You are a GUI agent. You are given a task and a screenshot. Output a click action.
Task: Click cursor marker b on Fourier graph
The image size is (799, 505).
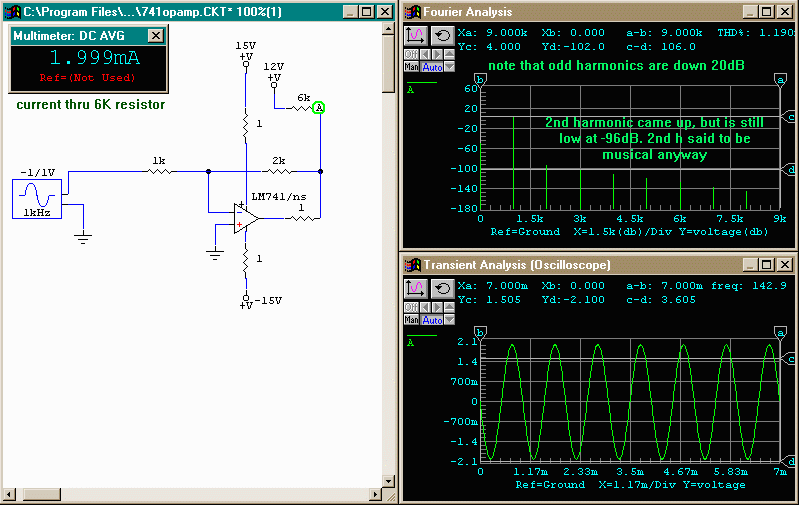coord(481,78)
